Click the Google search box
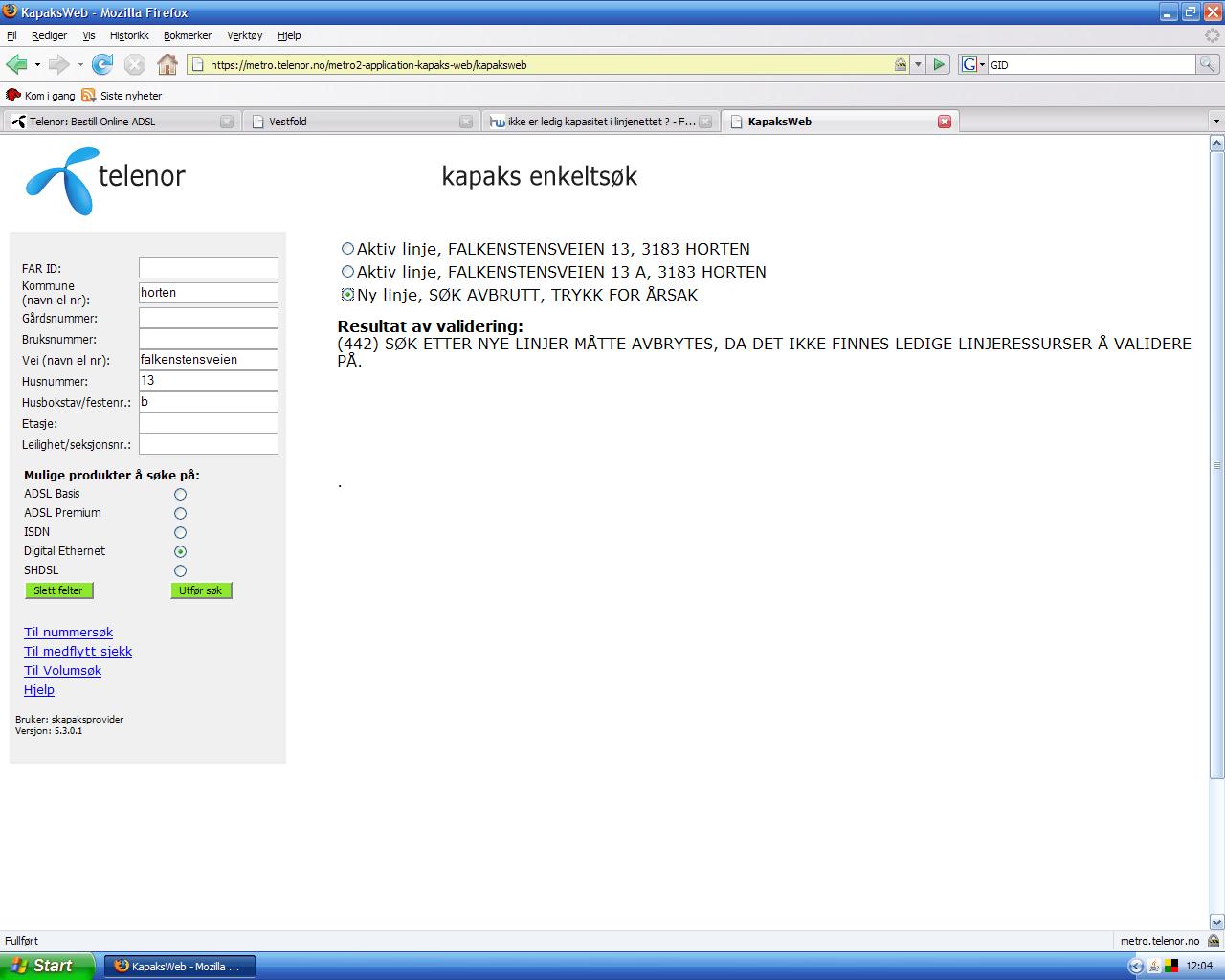The height and width of the screenshot is (980, 1225). [1091, 64]
